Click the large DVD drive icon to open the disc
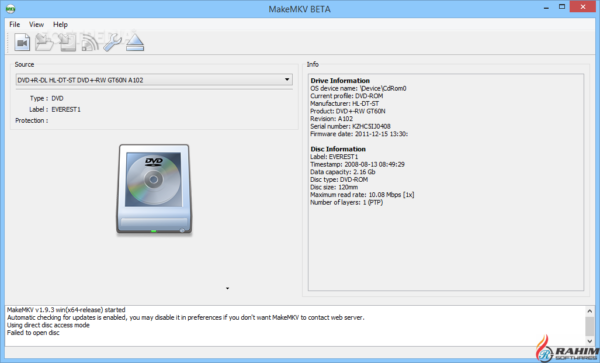This screenshot has width=600, height=363. pos(154,189)
